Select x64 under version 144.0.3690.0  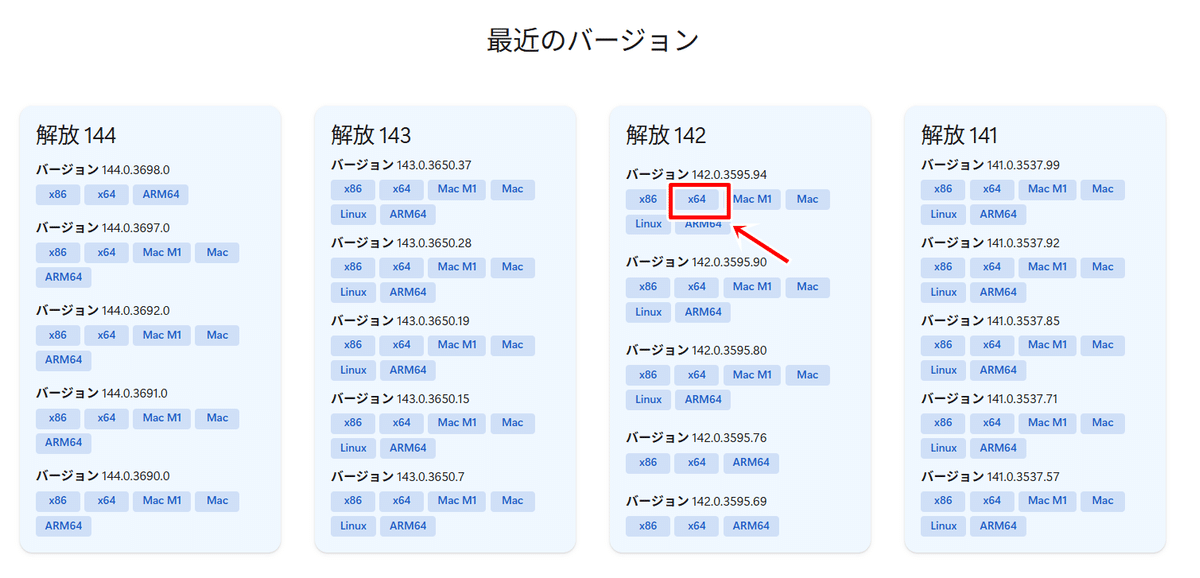(105, 501)
